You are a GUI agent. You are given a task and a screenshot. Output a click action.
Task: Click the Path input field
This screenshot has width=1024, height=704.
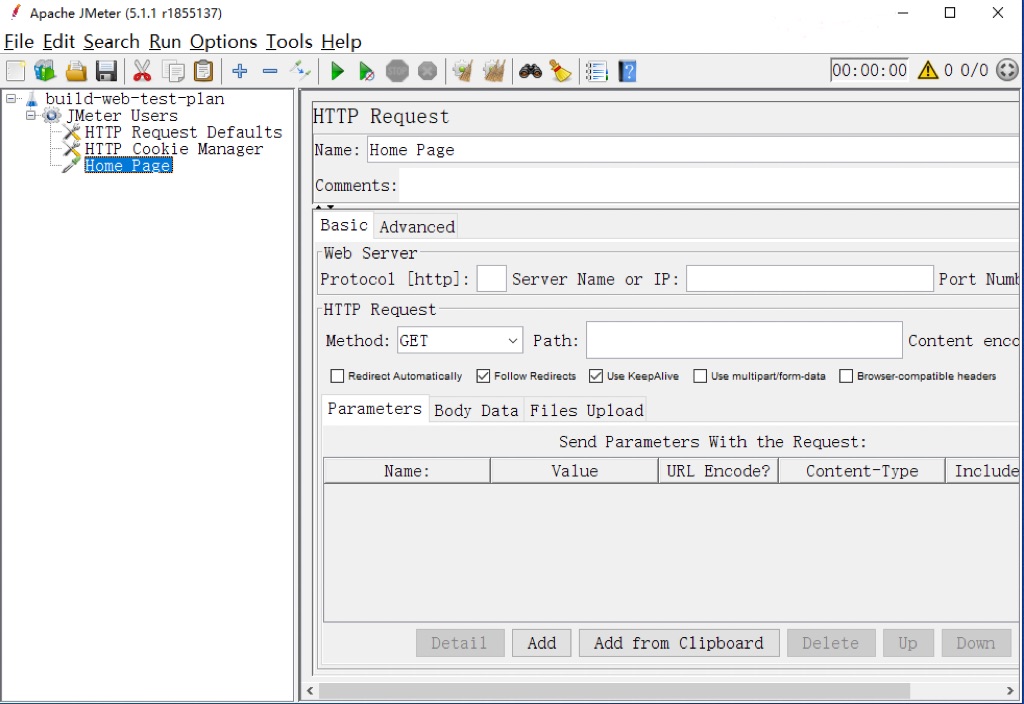pyautogui.click(x=744, y=340)
